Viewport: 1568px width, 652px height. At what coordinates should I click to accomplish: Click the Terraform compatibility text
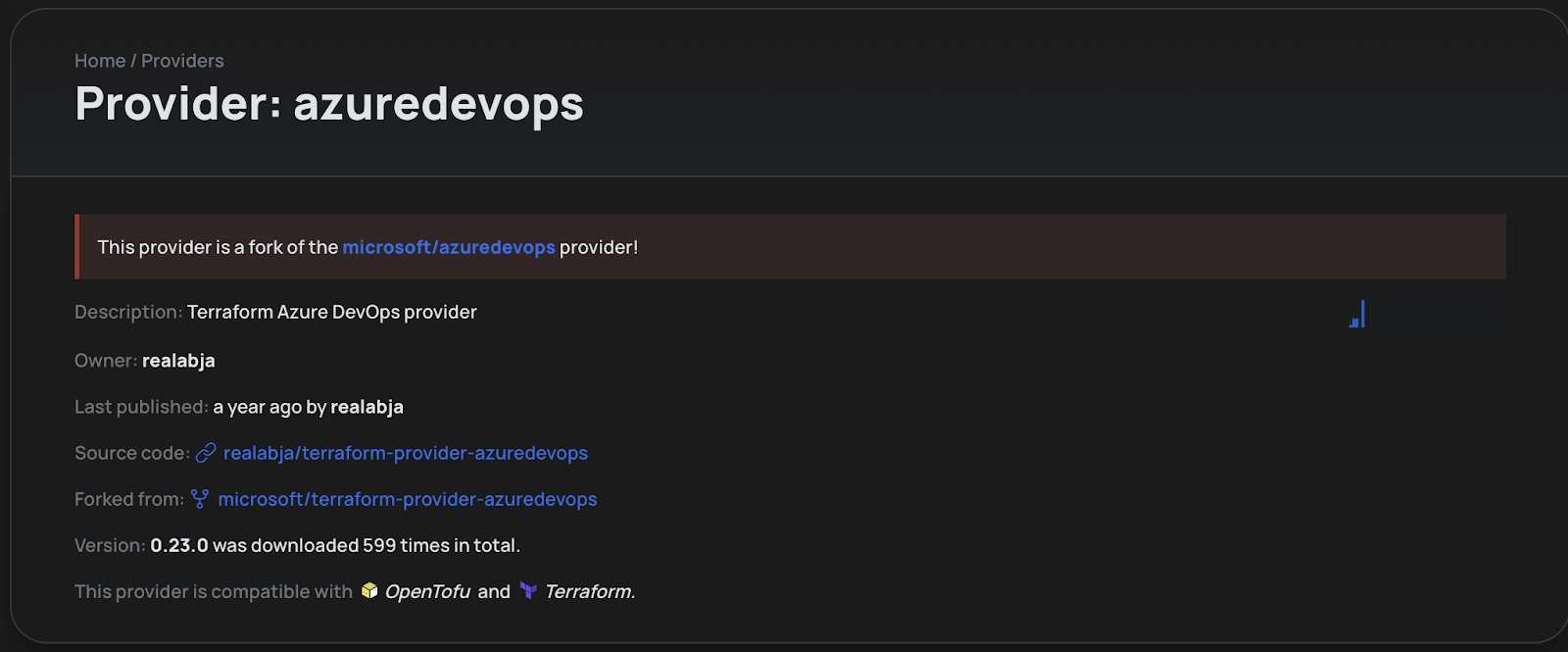[x=590, y=591]
